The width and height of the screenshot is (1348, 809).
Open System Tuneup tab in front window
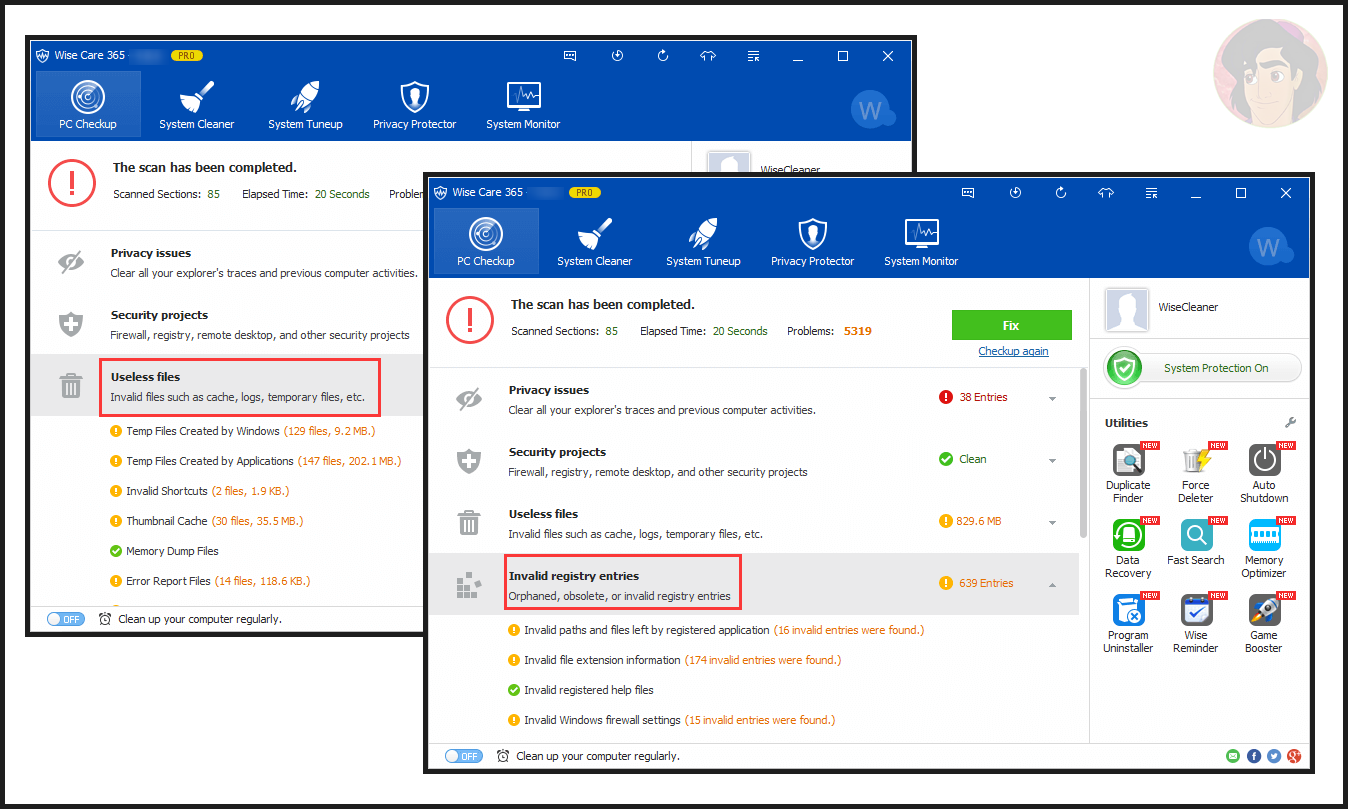[x=703, y=241]
